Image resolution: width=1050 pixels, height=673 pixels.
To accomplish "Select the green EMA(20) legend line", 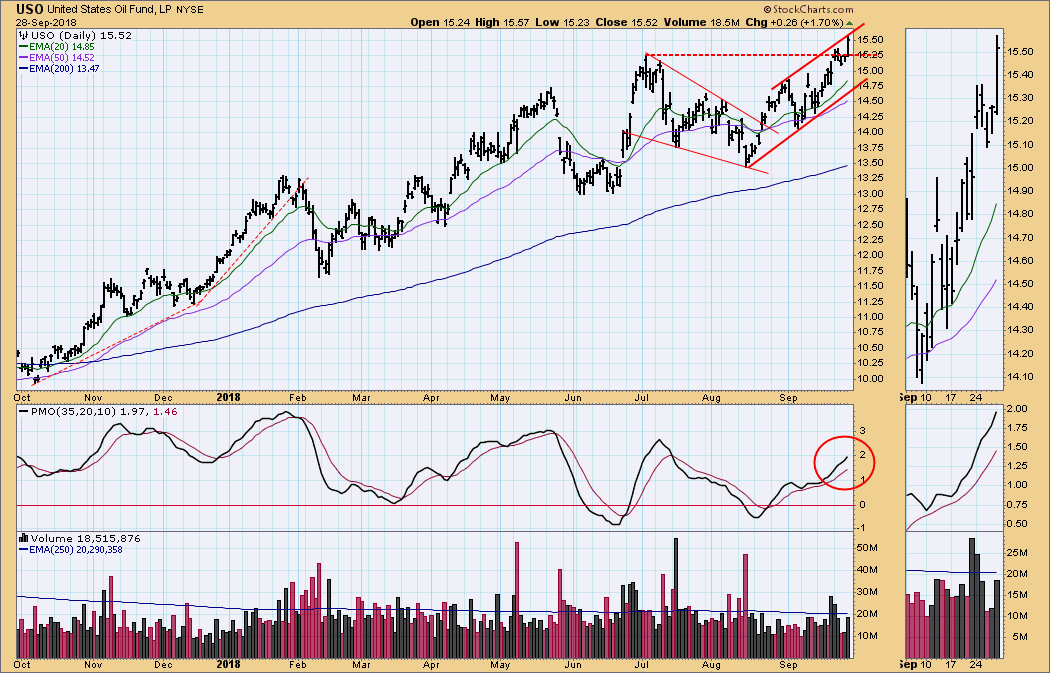I will 24,47.
